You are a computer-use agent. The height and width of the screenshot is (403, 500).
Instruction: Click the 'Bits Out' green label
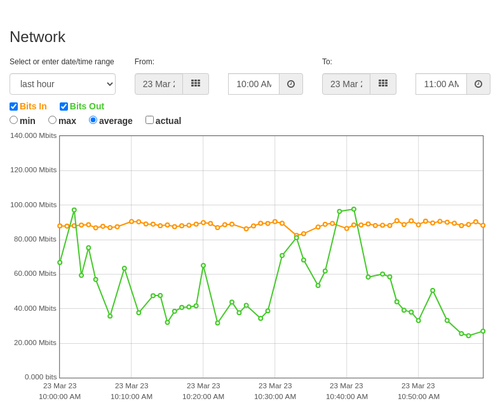[87, 106]
